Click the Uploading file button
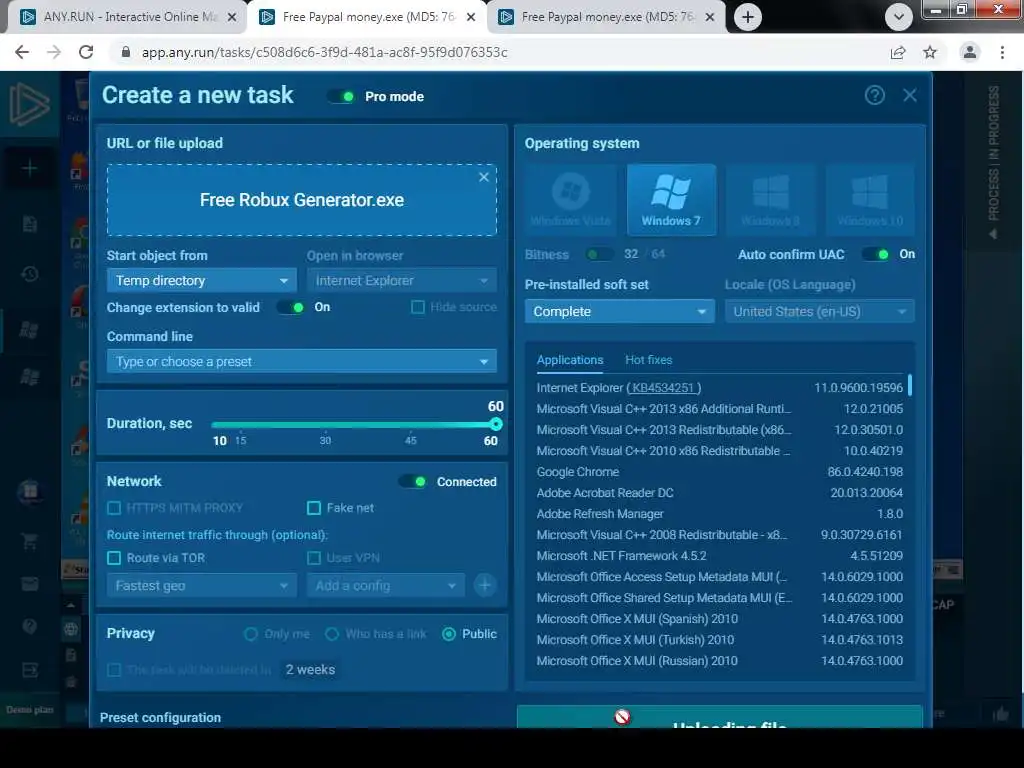This screenshot has width=1024, height=768. pyautogui.click(x=720, y=717)
